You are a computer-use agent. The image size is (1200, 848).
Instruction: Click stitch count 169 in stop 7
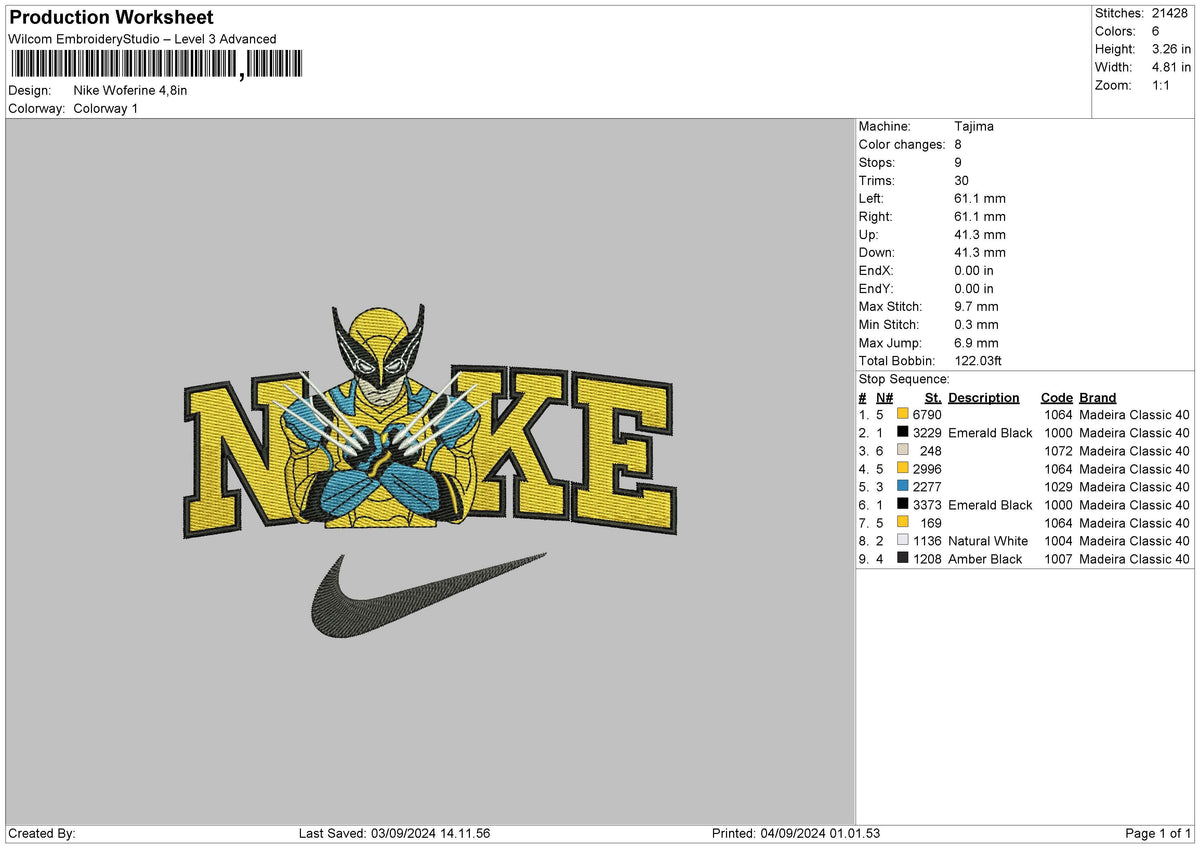pos(931,522)
